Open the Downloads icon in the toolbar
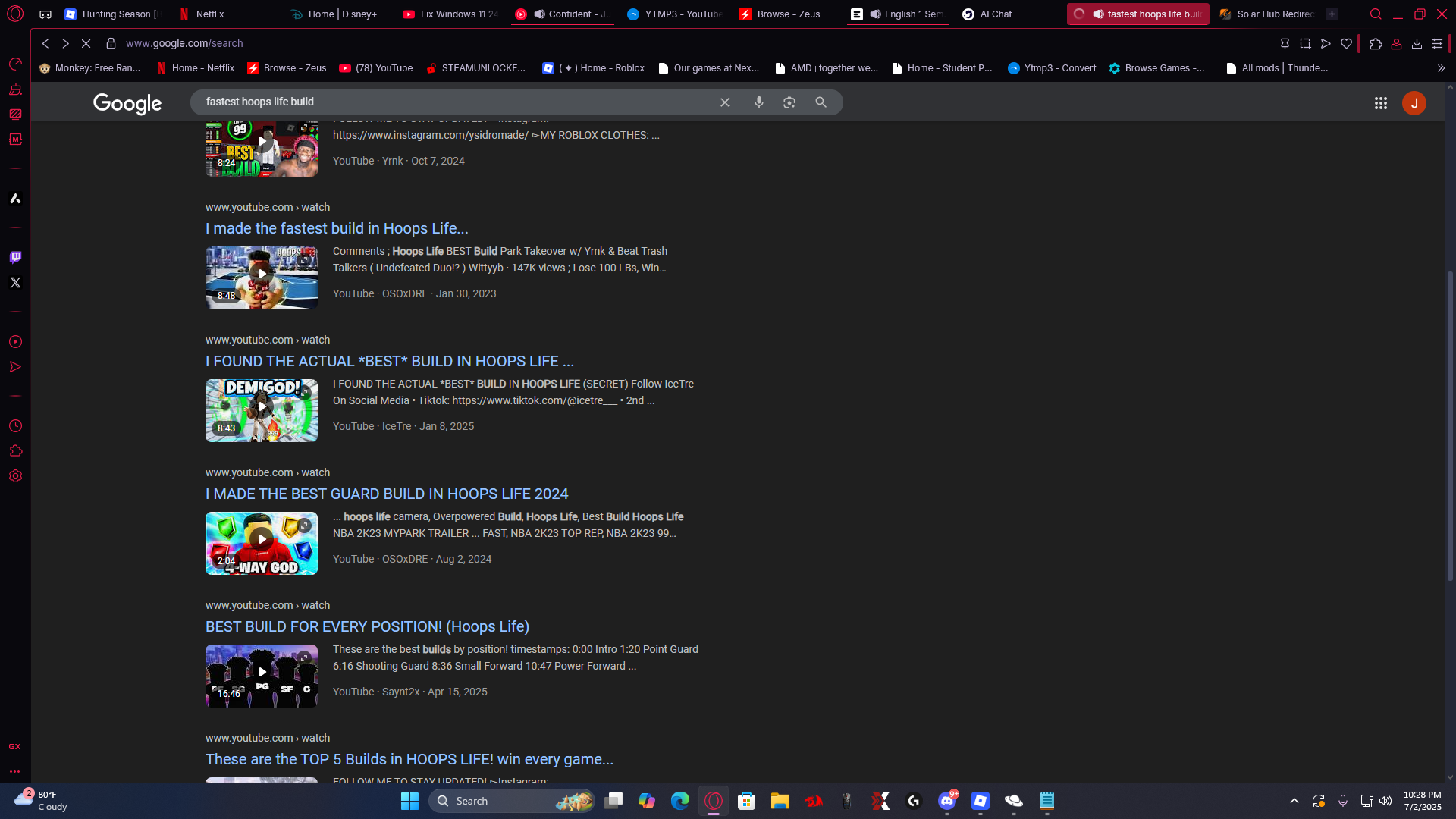The width and height of the screenshot is (1456, 819). [1417, 44]
